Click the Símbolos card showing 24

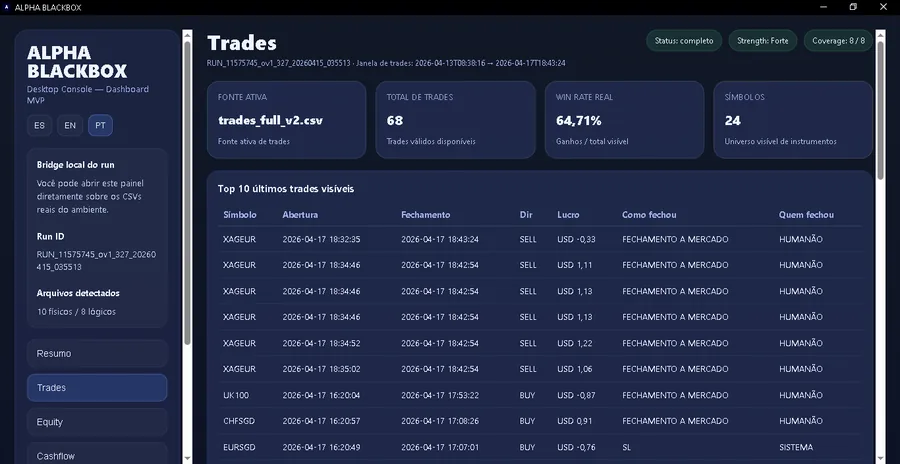click(793, 120)
